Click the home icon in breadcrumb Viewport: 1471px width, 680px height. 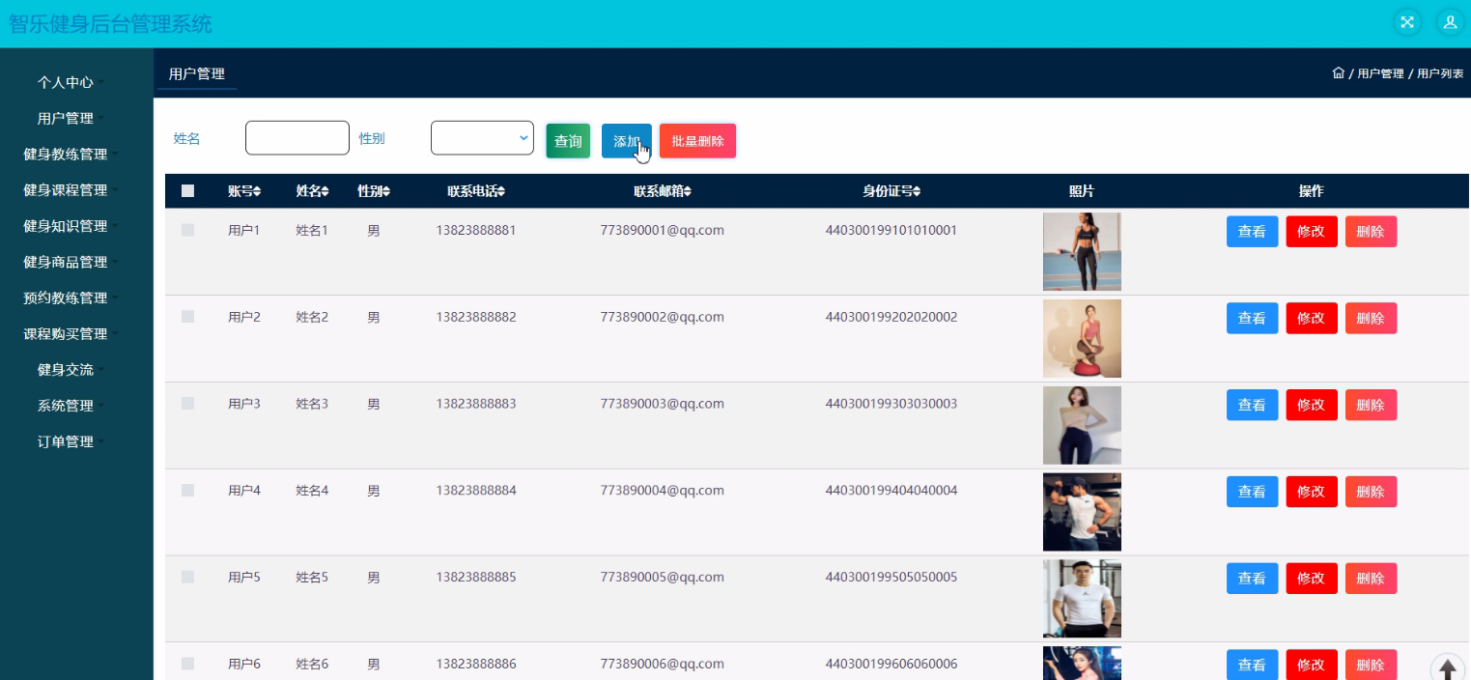coord(1338,73)
